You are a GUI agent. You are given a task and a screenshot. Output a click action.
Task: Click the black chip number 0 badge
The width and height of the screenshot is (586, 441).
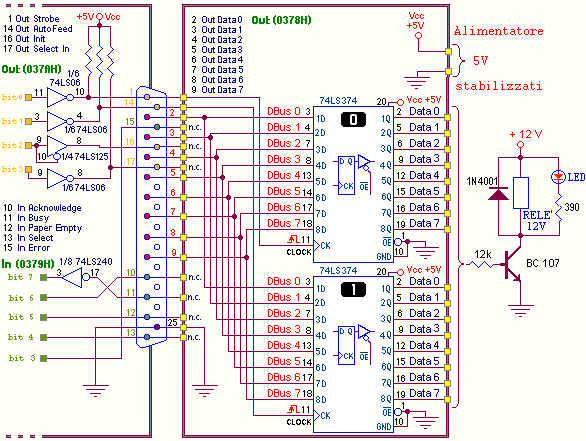coord(353,120)
